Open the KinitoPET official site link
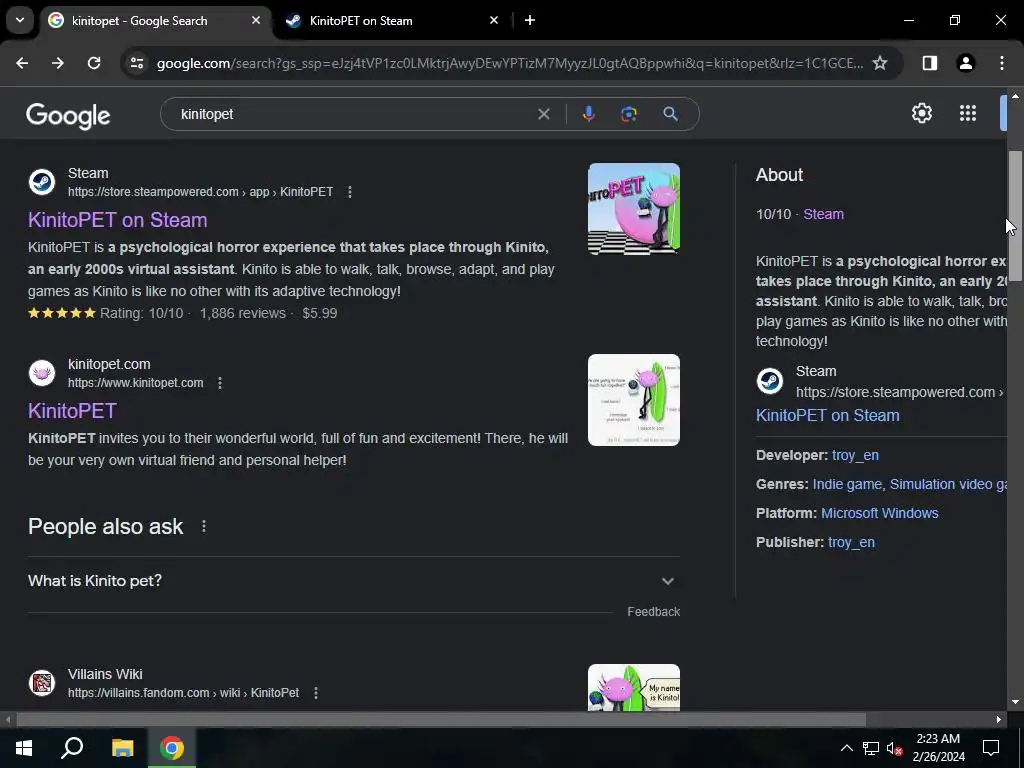 click(72, 411)
